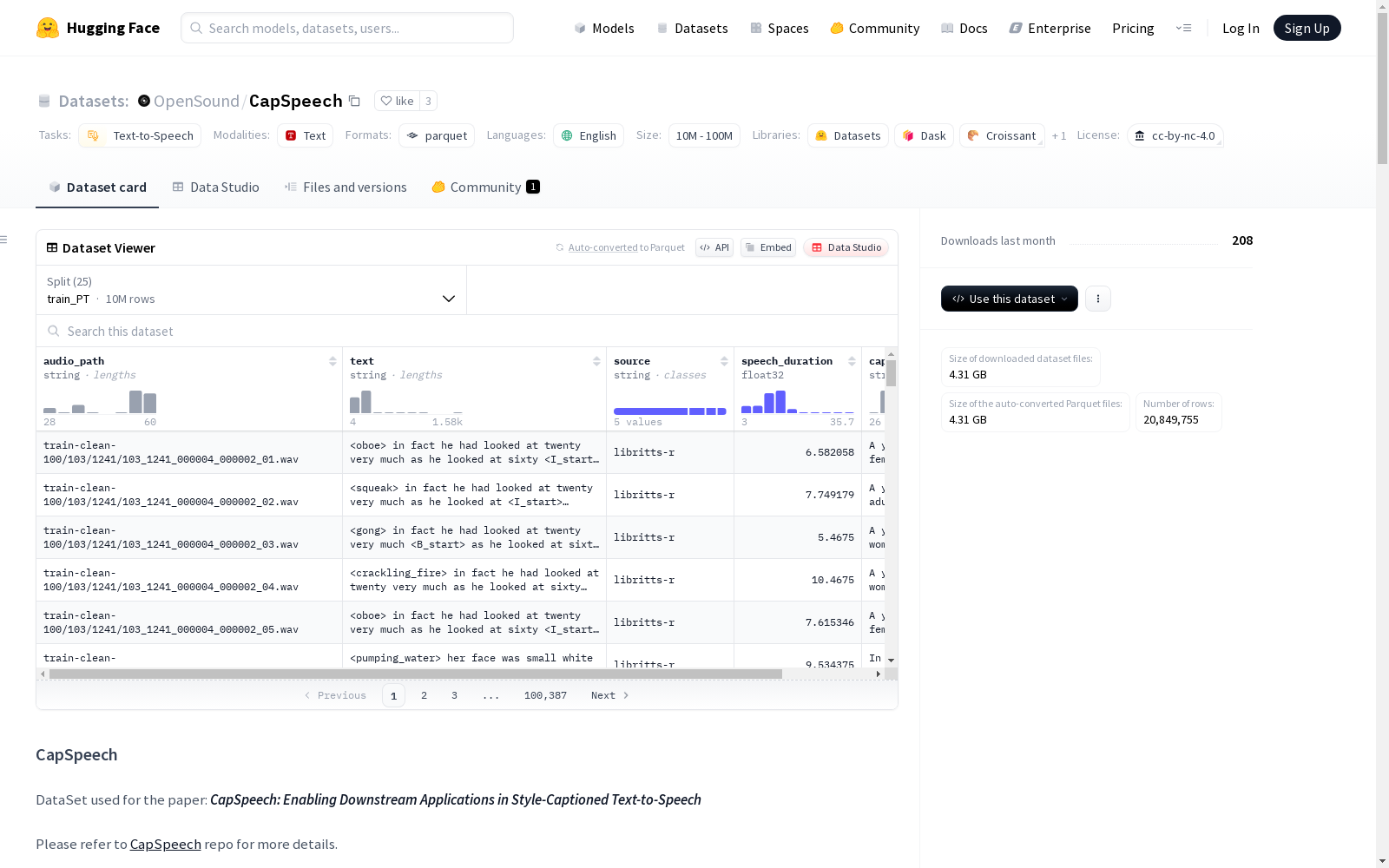This screenshot has height=868, width=1389.
Task: Click the Embed button
Action: pos(768,247)
